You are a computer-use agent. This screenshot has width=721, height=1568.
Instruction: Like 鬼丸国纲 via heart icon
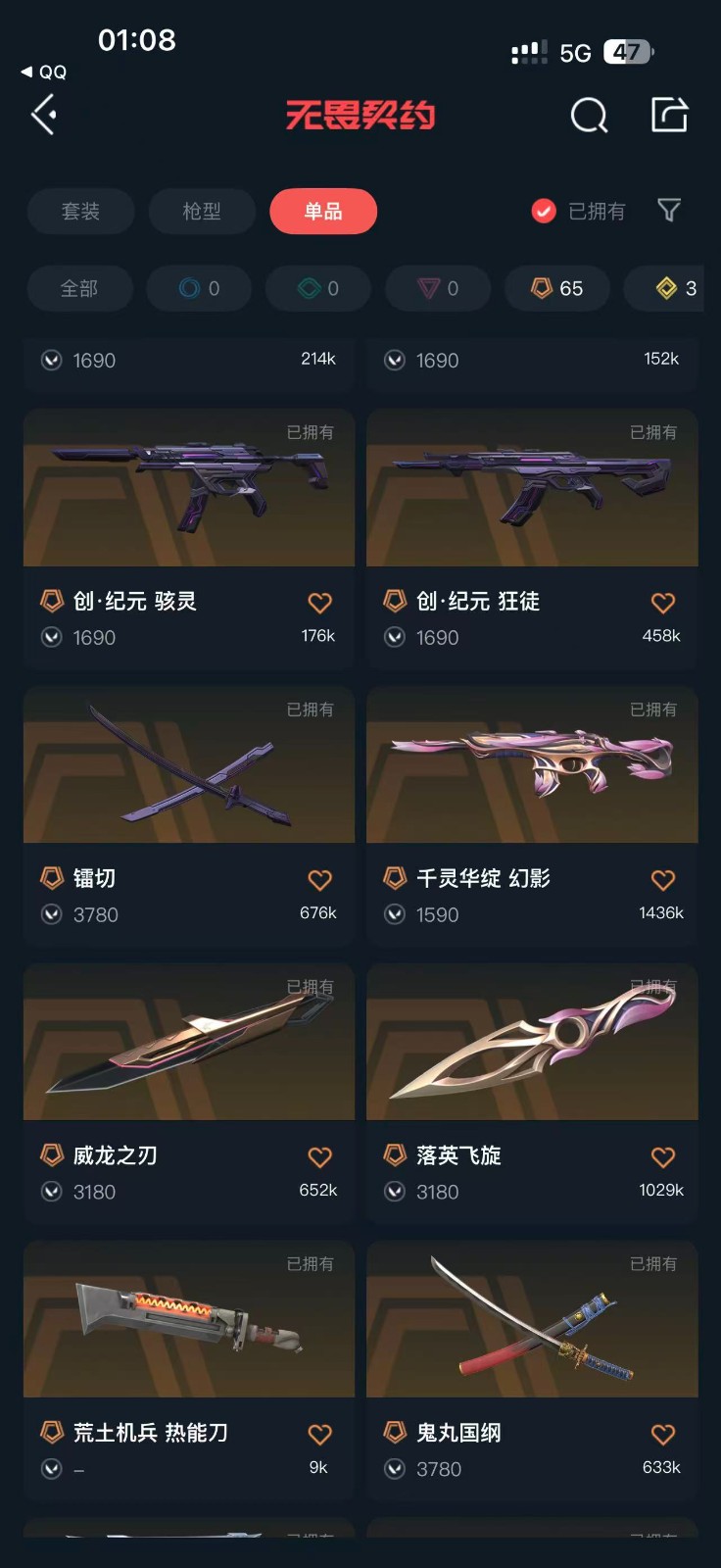[x=663, y=1435]
